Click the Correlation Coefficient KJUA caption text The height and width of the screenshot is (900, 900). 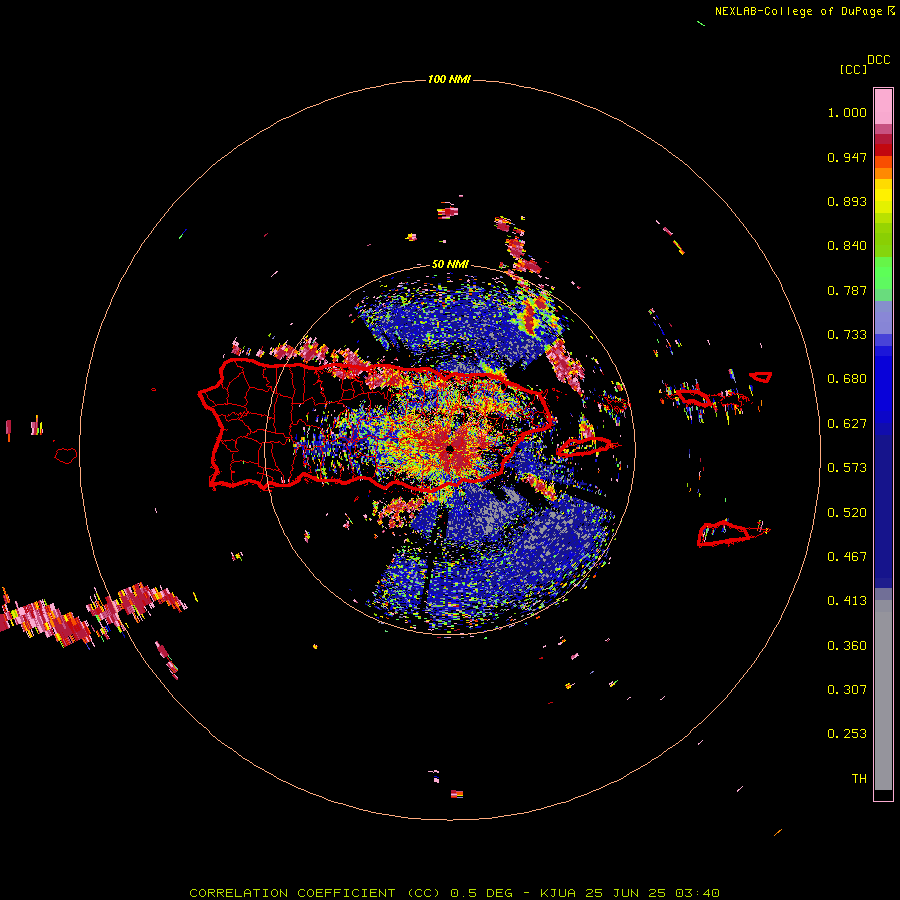[454, 893]
